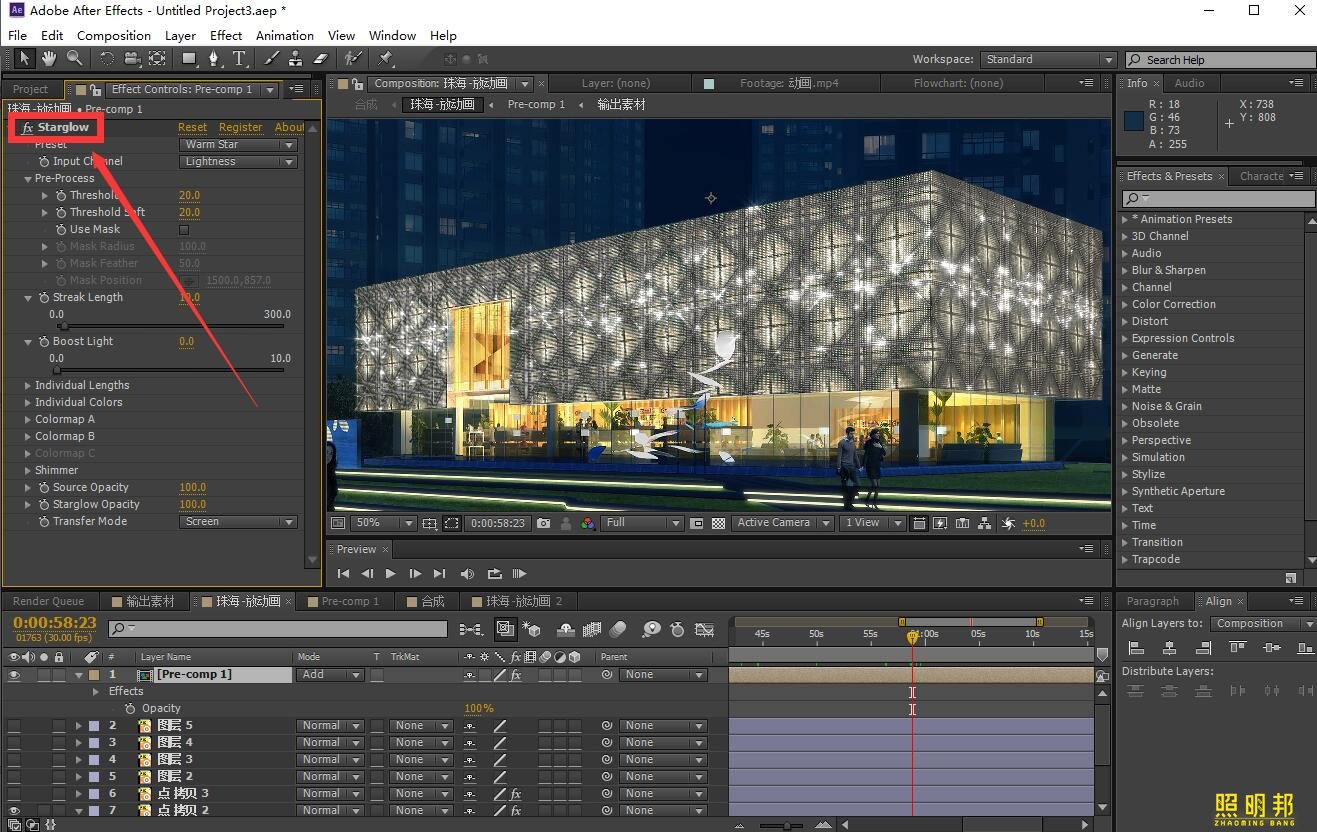The width and height of the screenshot is (1317, 832).
Task: Open the composition flowchart icon
Action: pos(985,523)
